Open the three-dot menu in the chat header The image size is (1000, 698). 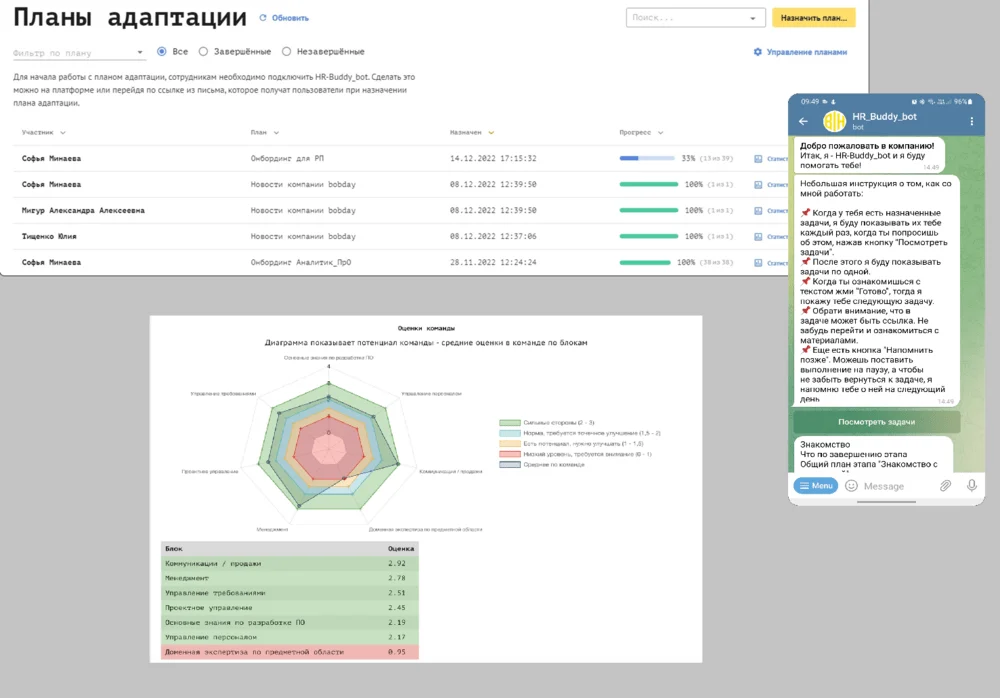tap(972, 122)
